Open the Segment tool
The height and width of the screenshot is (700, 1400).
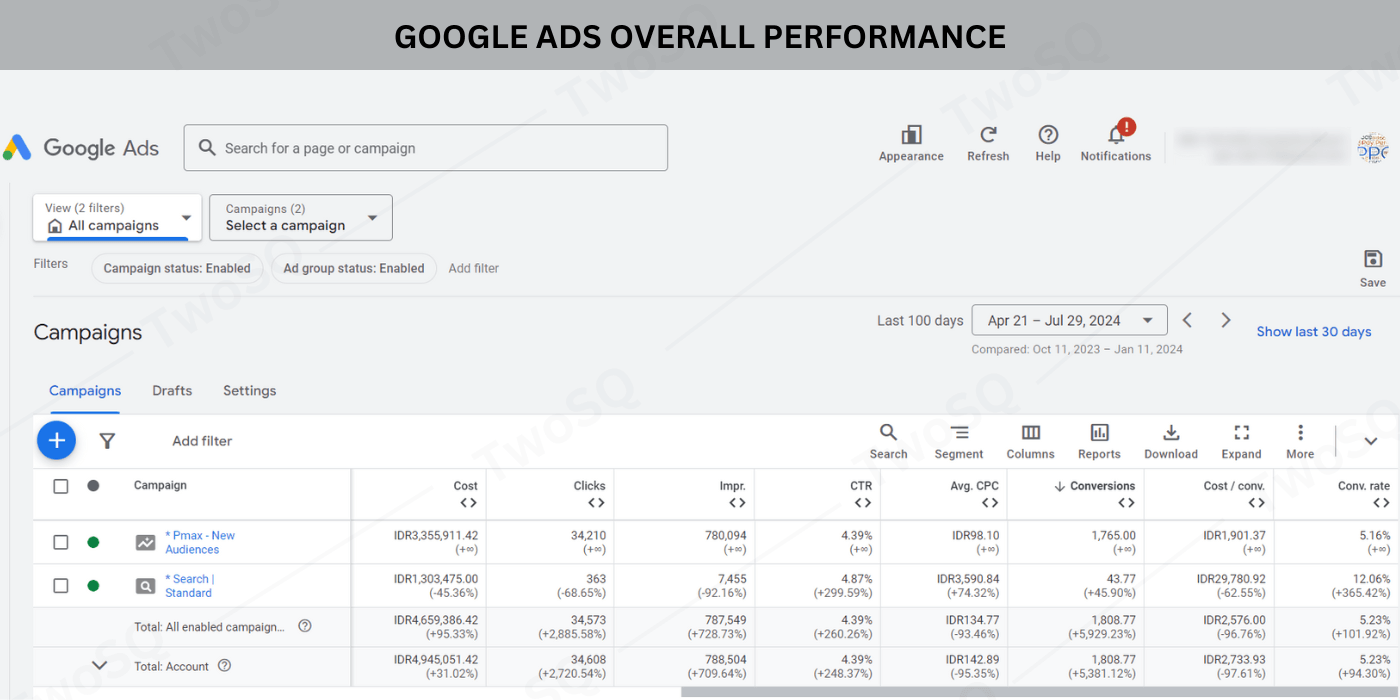(959, 434)
